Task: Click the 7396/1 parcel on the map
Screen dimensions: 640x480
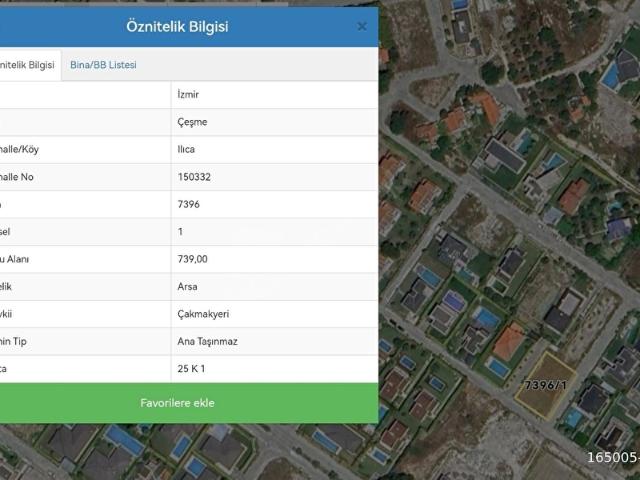Action: pyautogui.click(x=546, y=385)
